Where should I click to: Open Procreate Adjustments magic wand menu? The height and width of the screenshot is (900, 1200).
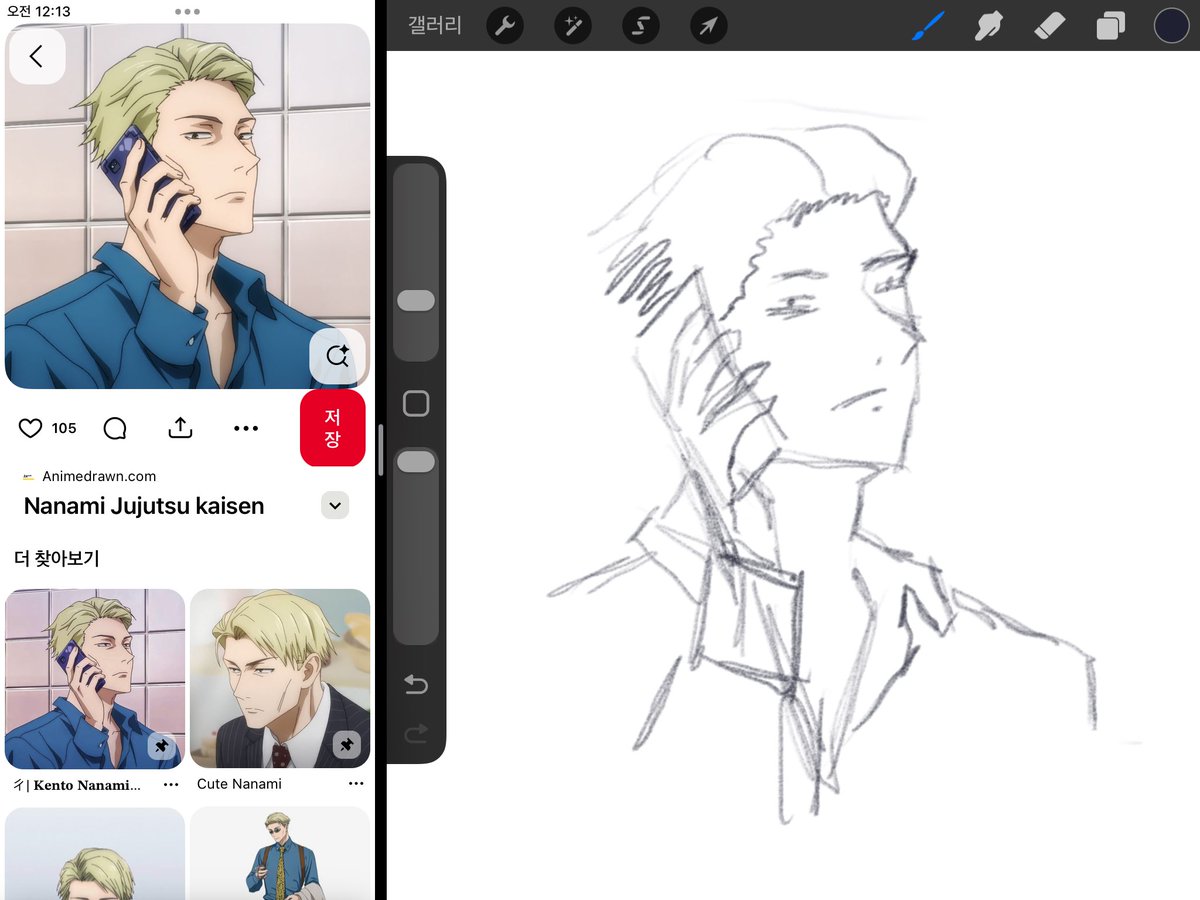[573, 26]
